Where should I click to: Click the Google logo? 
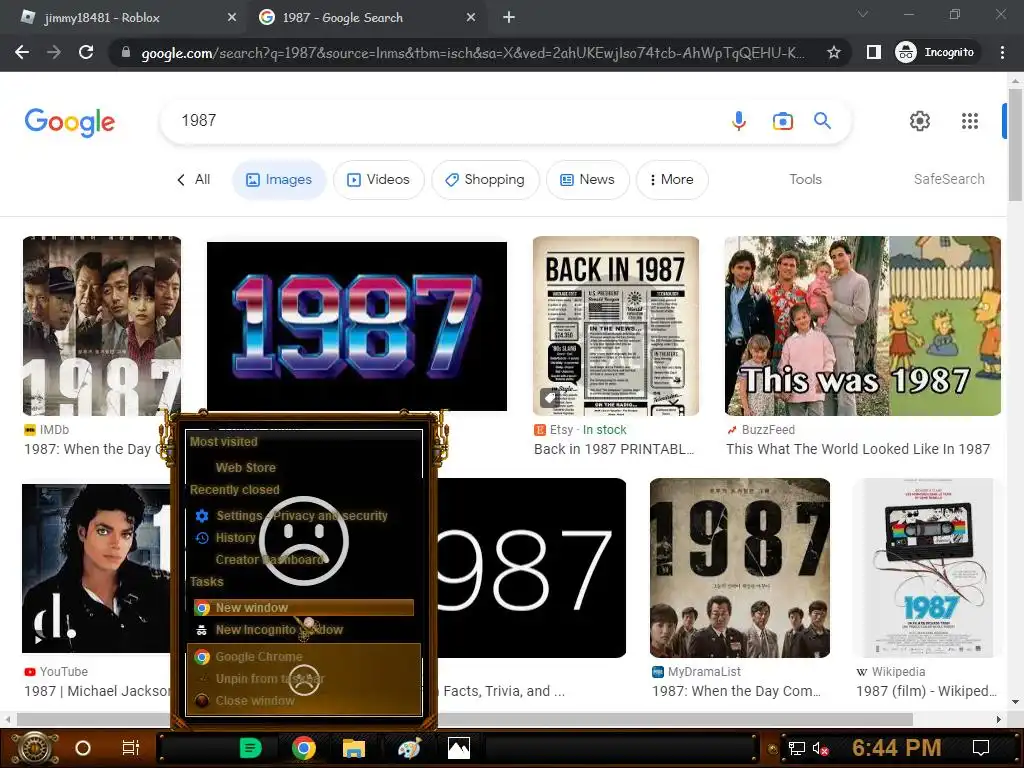pyautogui.click(x=70, y=122)
